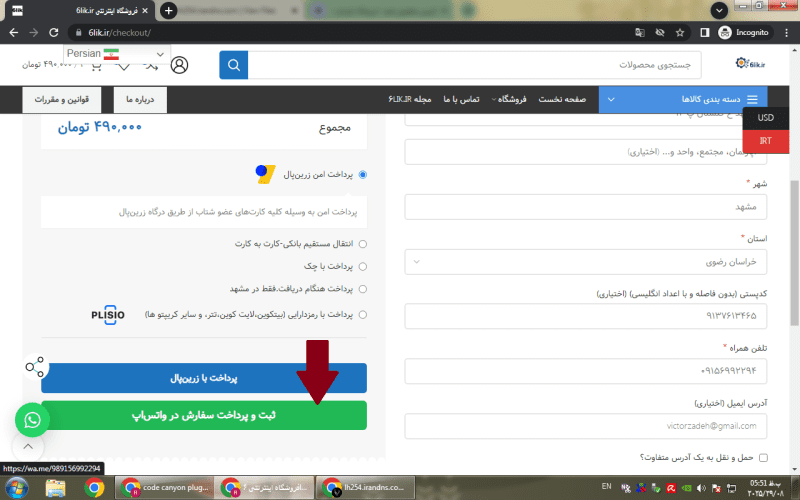Click the floating WhatsApp chat icon
Viewport: 800px width, 500px height.
(x=33, y=420)
